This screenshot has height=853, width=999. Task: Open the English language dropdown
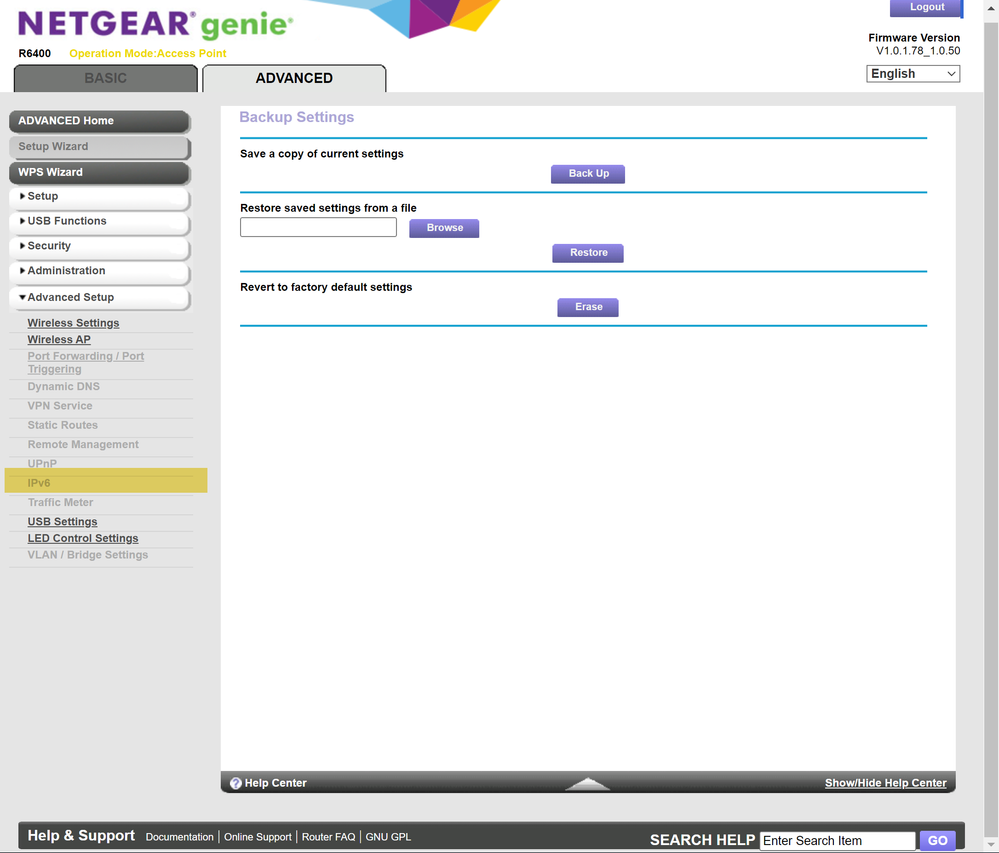point(913,74)
